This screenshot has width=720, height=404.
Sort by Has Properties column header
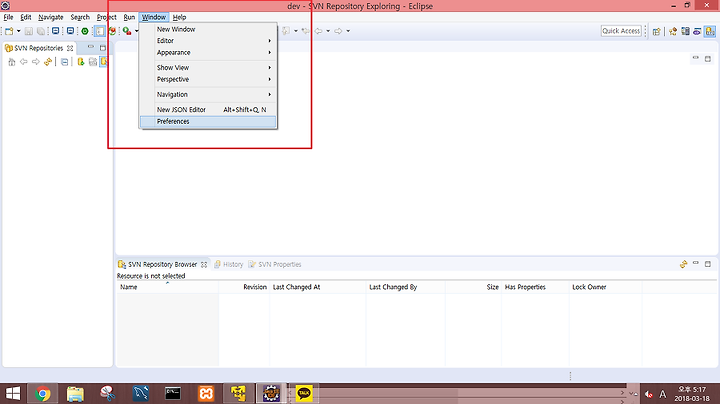[x=535, y=287]
